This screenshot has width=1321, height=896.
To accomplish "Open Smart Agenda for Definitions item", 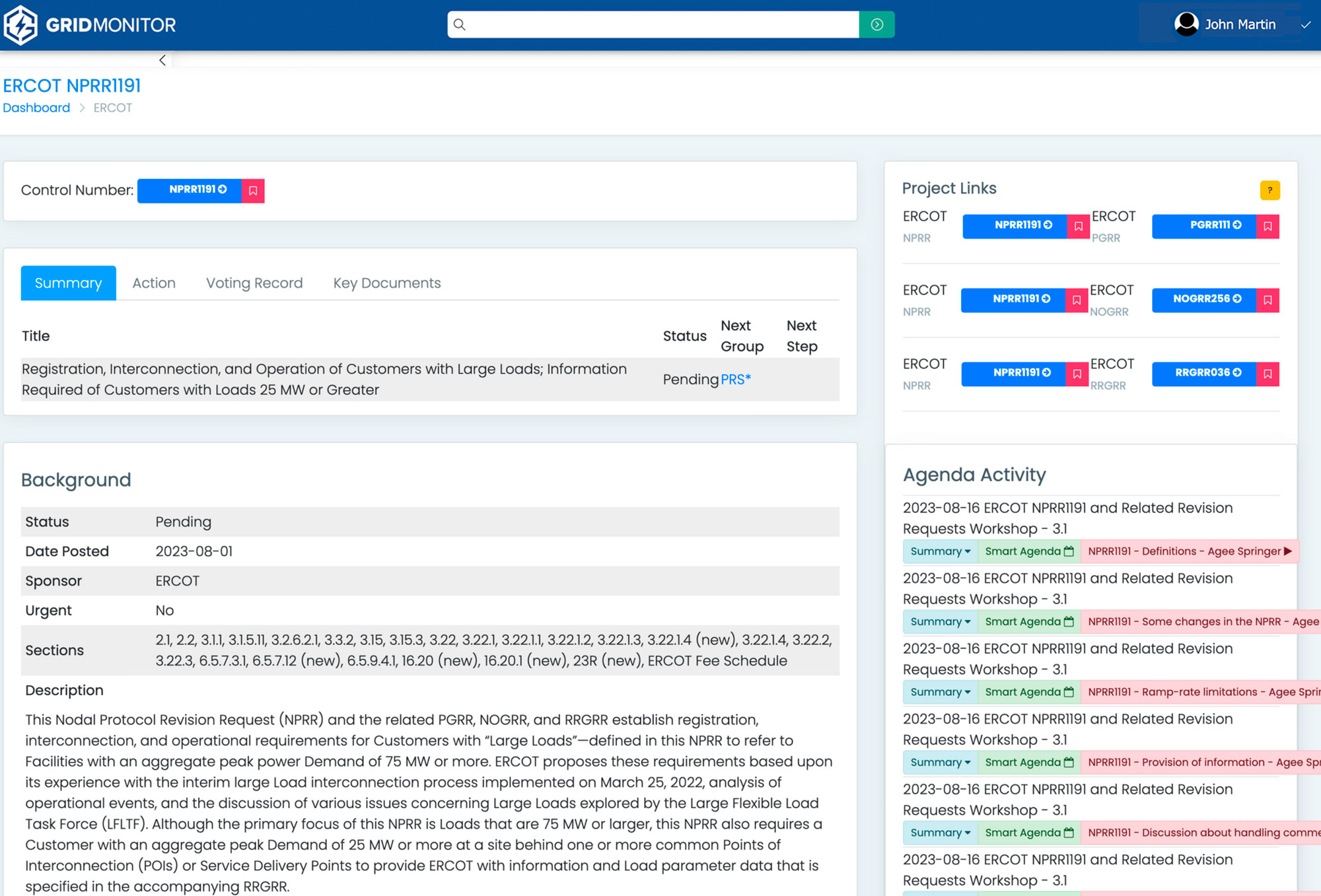I will coord(1029,551).
